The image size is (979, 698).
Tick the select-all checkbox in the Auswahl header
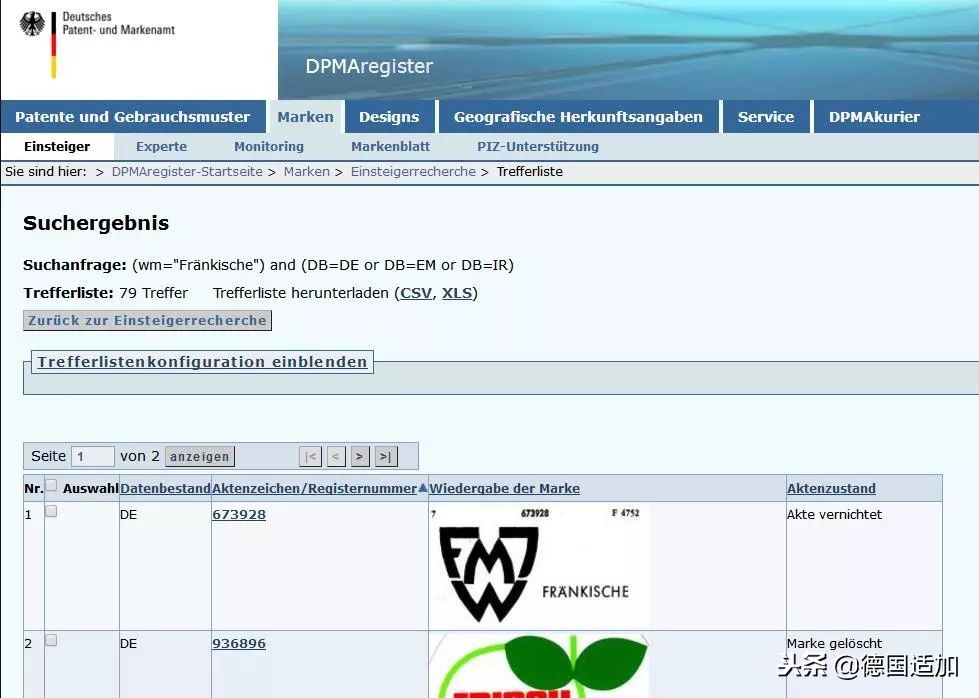(x=51, y=486)
